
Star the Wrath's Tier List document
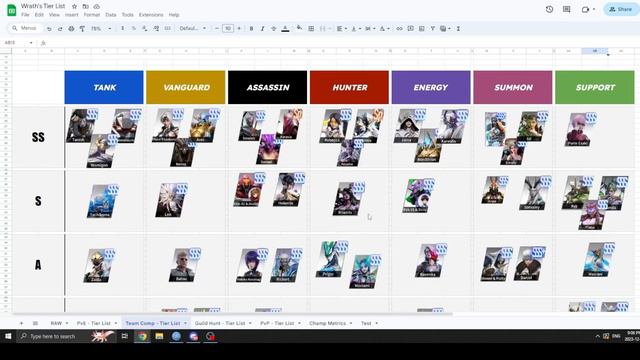click(x=74, y=7)
